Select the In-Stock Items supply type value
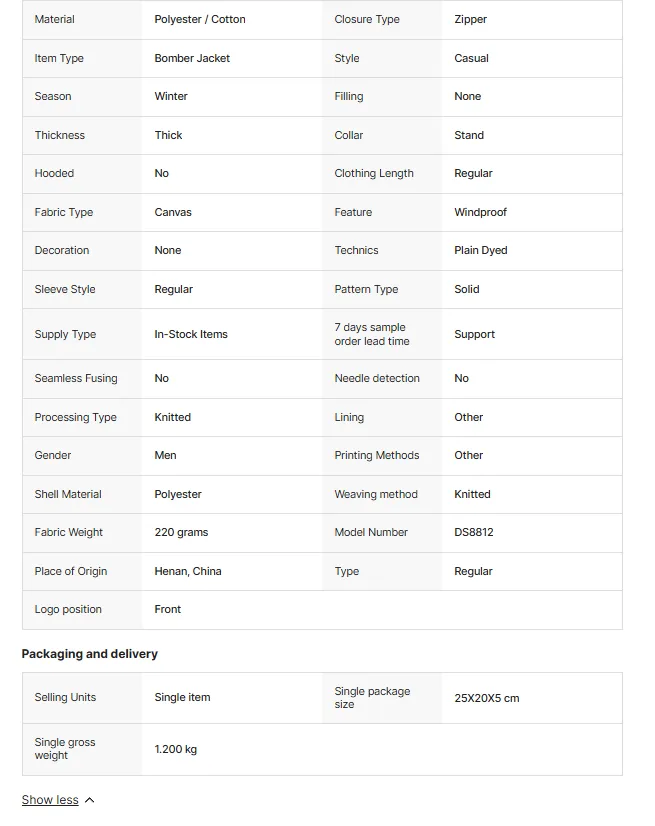 [191, 335]
